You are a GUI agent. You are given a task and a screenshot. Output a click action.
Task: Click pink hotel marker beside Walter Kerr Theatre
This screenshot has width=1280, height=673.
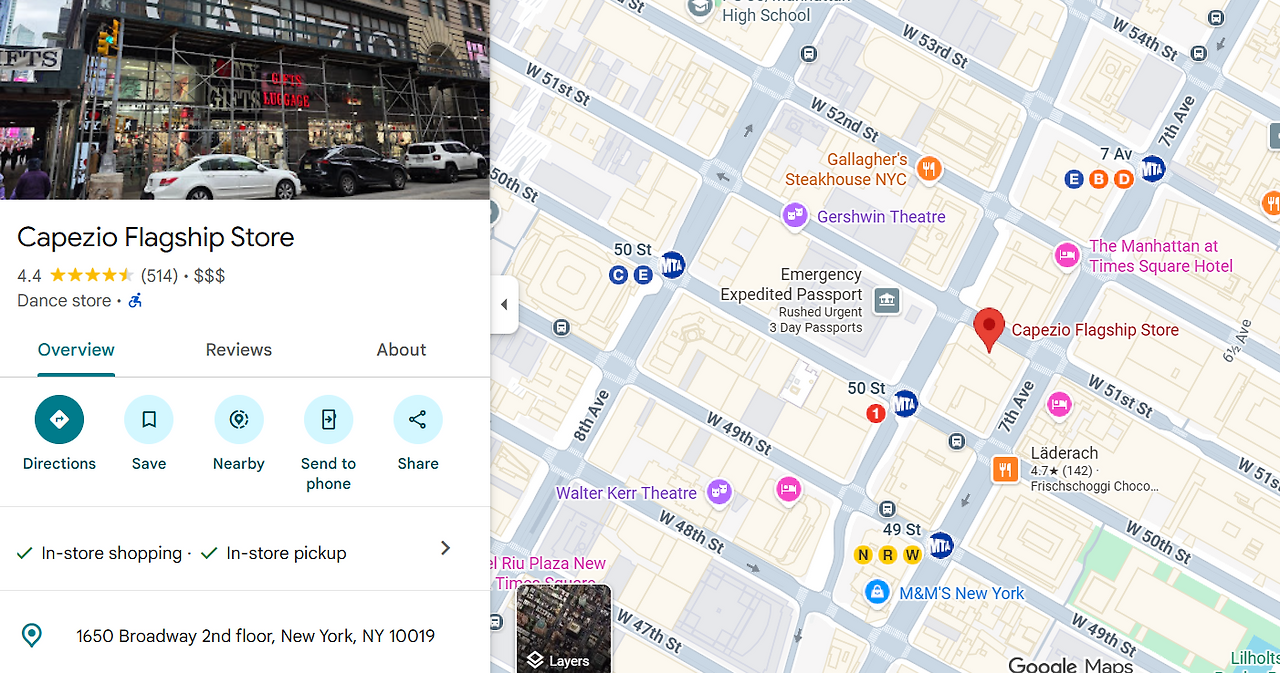(789, 489)
